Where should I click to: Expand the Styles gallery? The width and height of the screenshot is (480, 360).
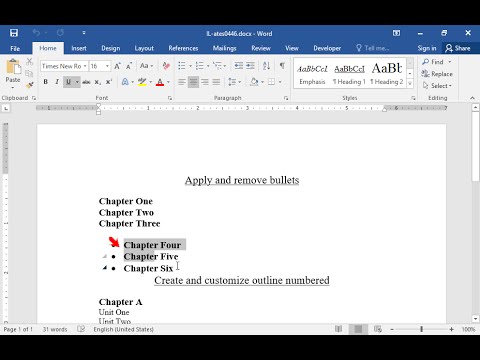pos(410,83)
